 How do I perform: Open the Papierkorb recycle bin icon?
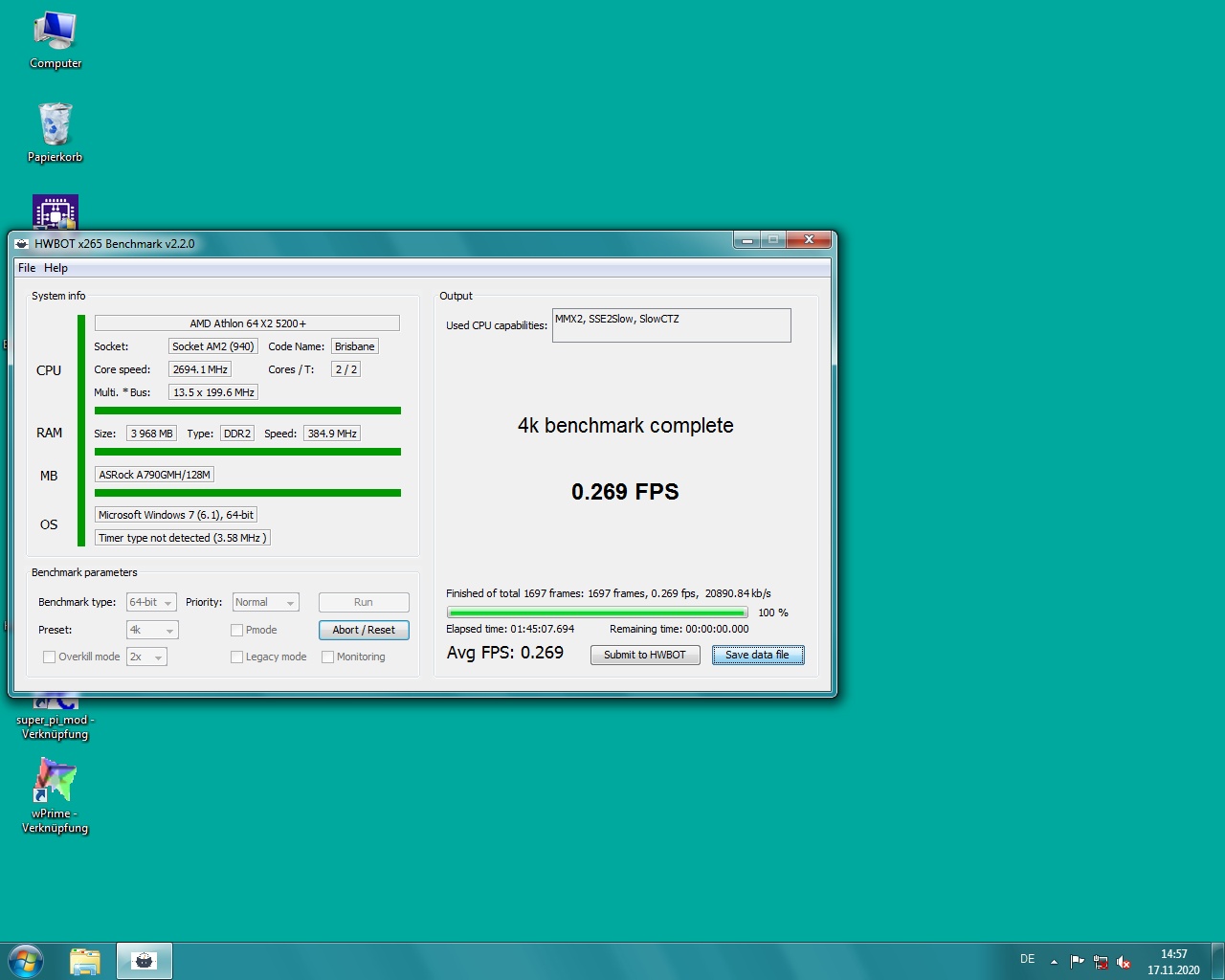pyautogui.click(x=56, y=132)
